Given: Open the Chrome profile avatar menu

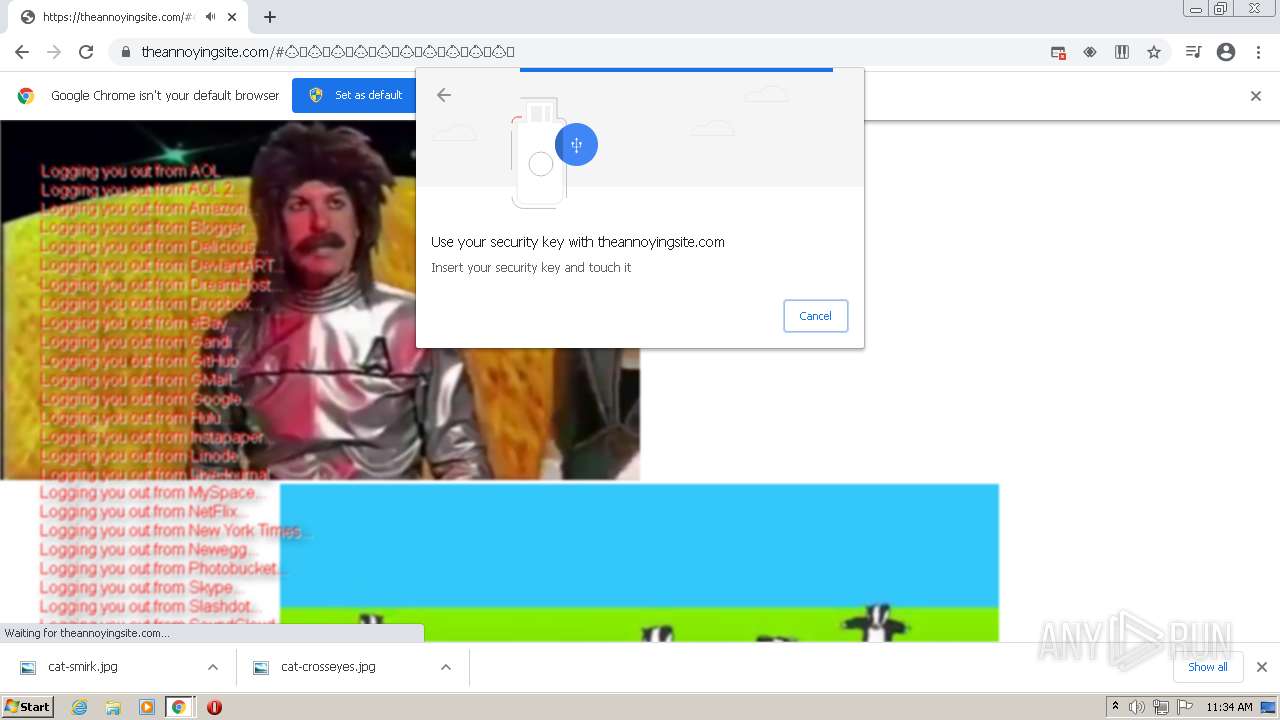Looking at the screenshot, I should tap(1226, 52).
